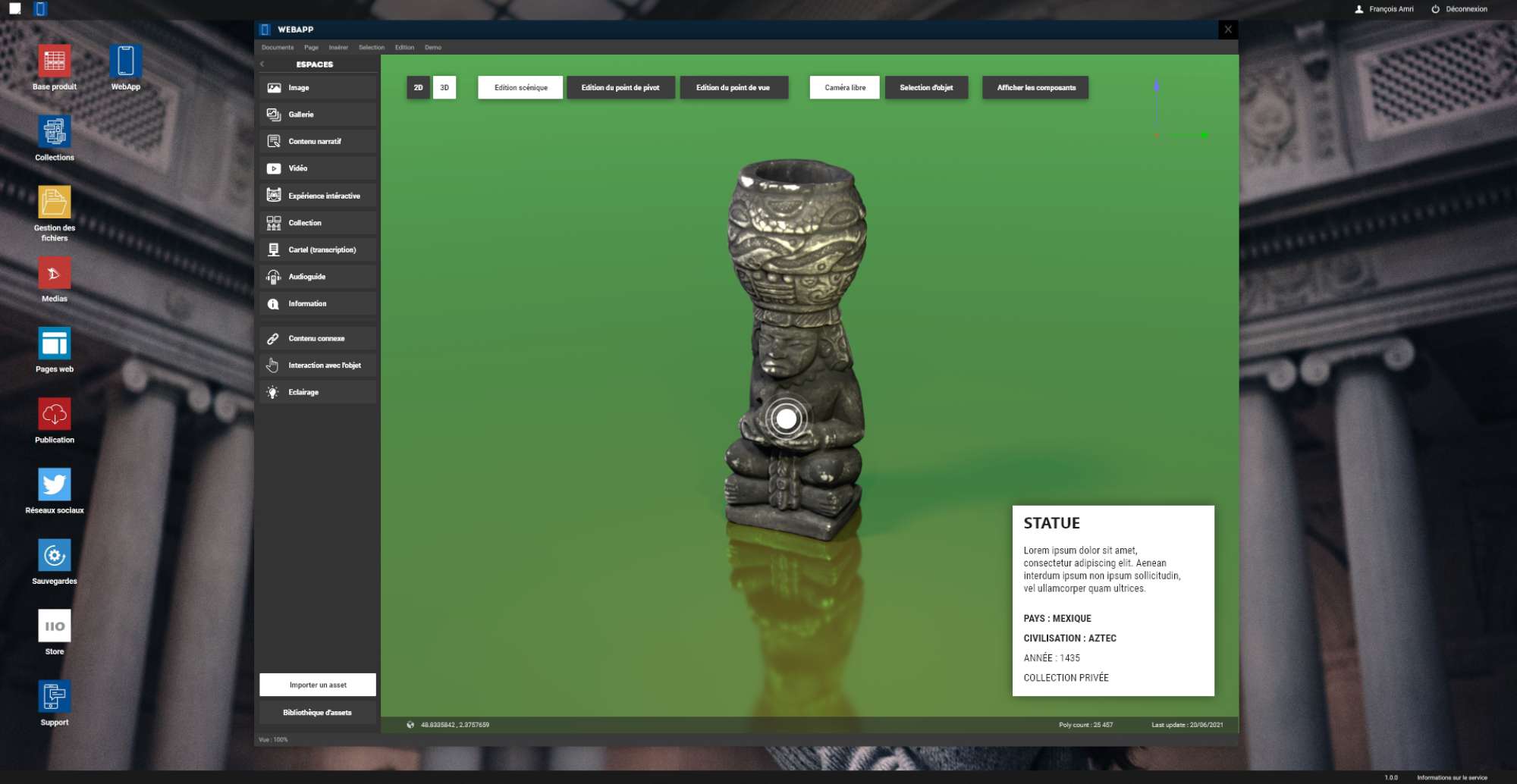1517x784 pixels.
Task: Collapse the ESPACES panel with the chevron
Action: coord(262,64)
